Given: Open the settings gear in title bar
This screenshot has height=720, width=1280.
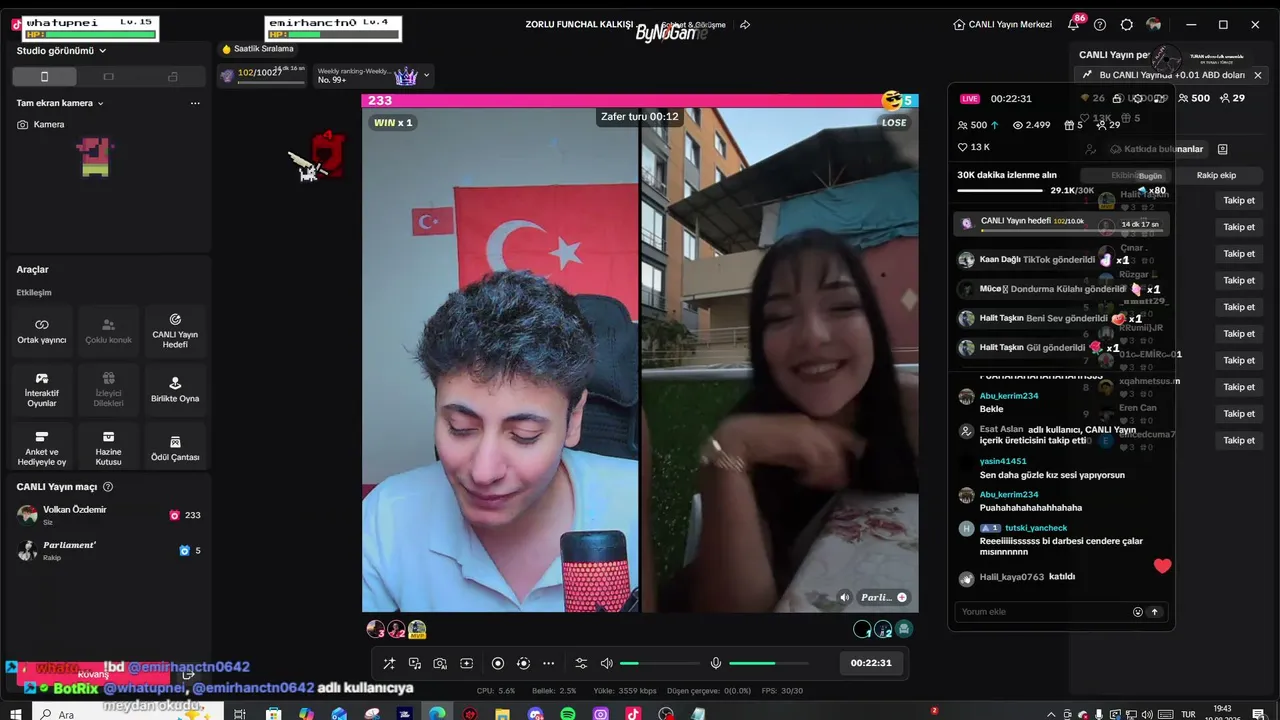Looking at the screenshot, I should [x=1127, y=25].
